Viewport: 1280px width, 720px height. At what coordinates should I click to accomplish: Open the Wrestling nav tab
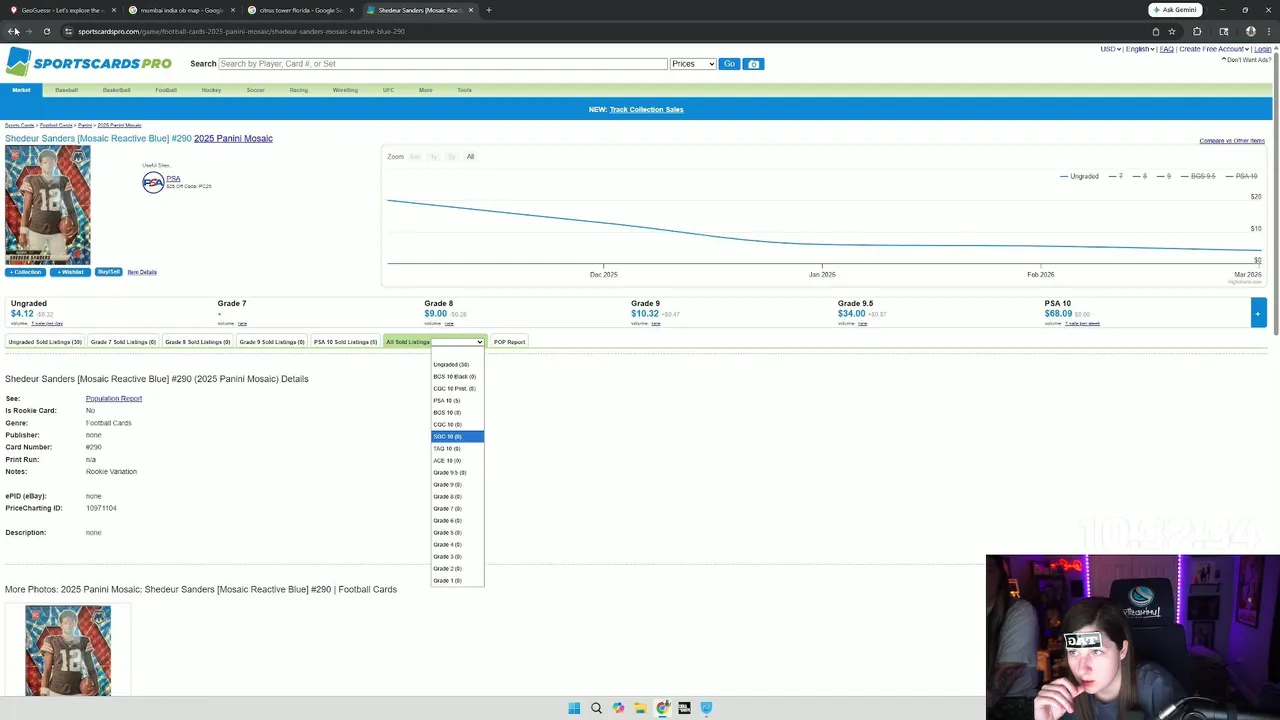click(x=345, y=90)
